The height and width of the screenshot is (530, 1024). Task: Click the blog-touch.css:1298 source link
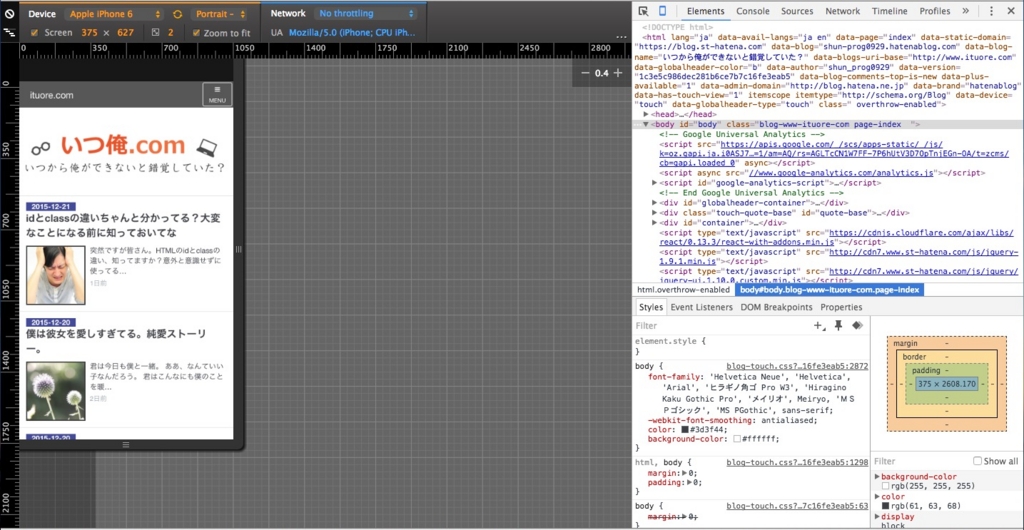797,463
